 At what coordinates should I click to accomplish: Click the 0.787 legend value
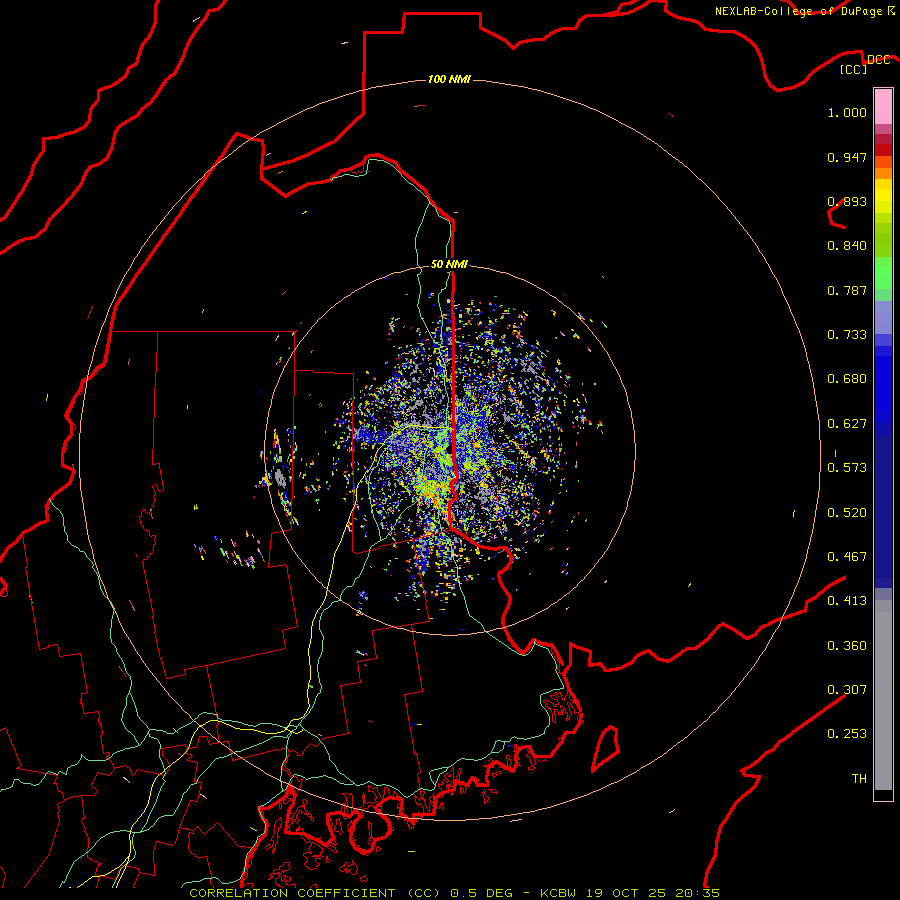pos(847,290)
